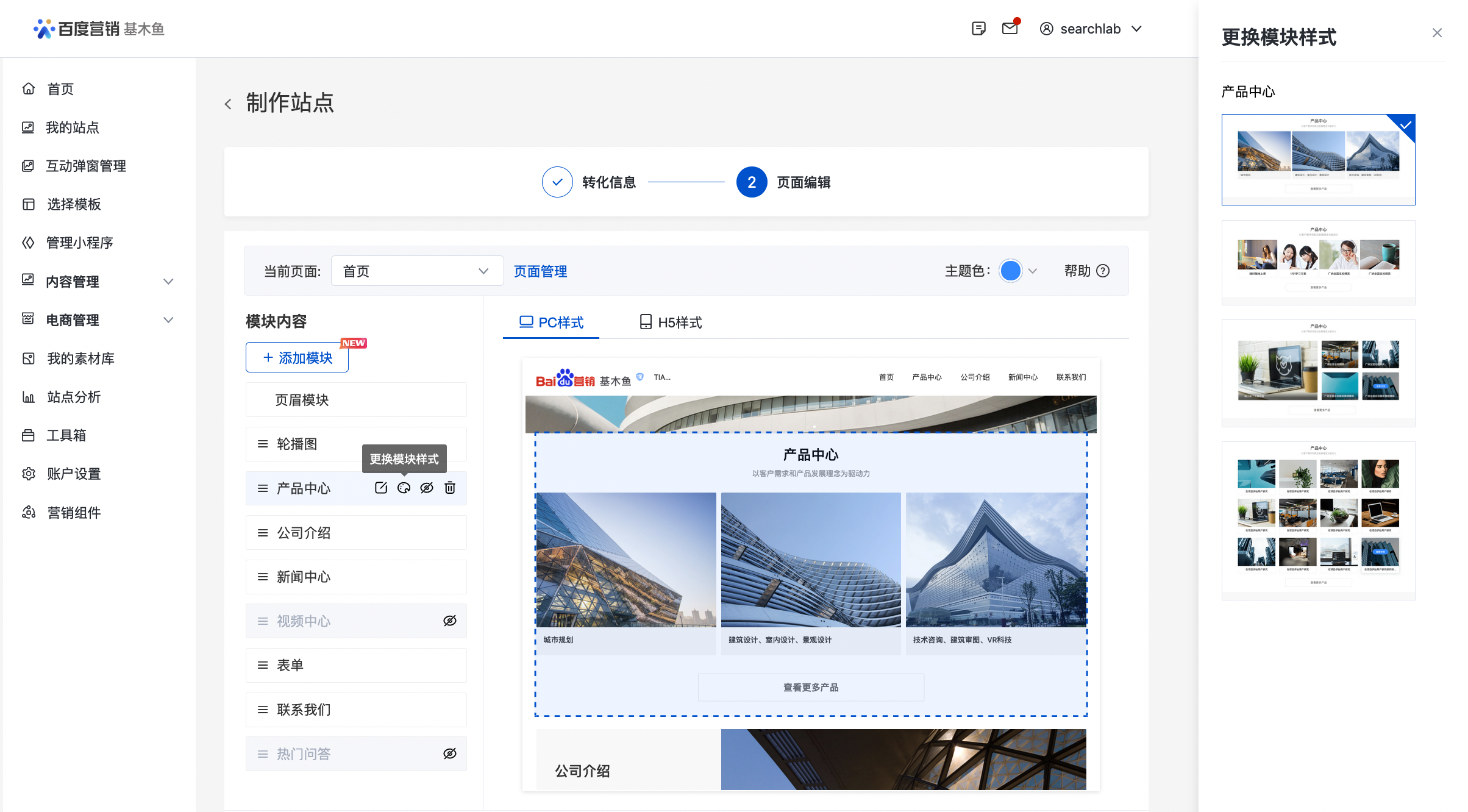The width and height of the screenshot is (1468, 812).
Task: Show the hidden 视频中心 module
Action: [x=450, y=621]
